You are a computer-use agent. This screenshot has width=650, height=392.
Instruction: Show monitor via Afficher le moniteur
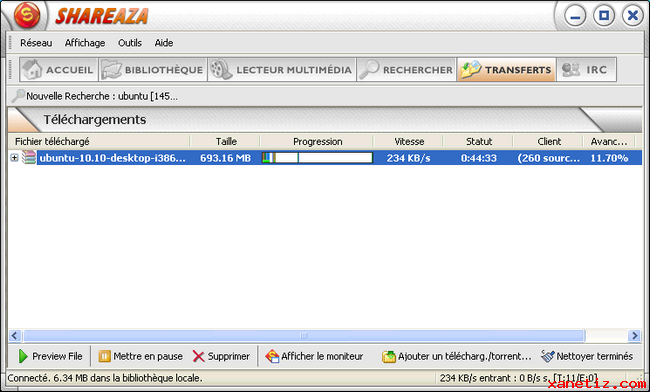(314, 356)
